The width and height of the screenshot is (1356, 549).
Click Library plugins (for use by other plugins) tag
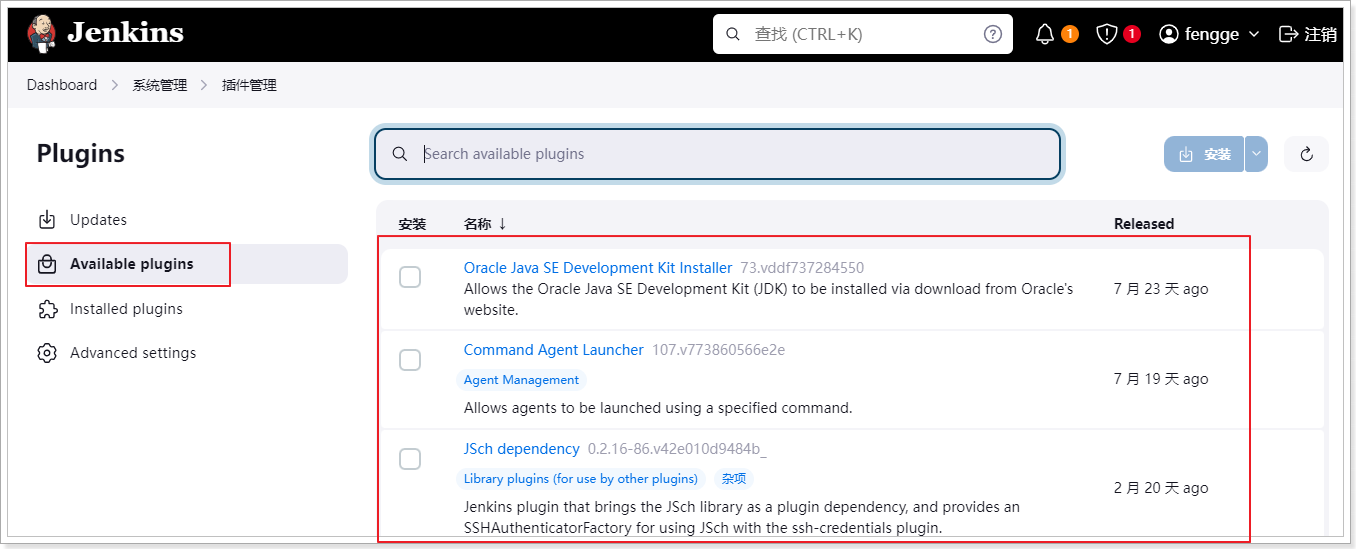click(x=581, y=479)
